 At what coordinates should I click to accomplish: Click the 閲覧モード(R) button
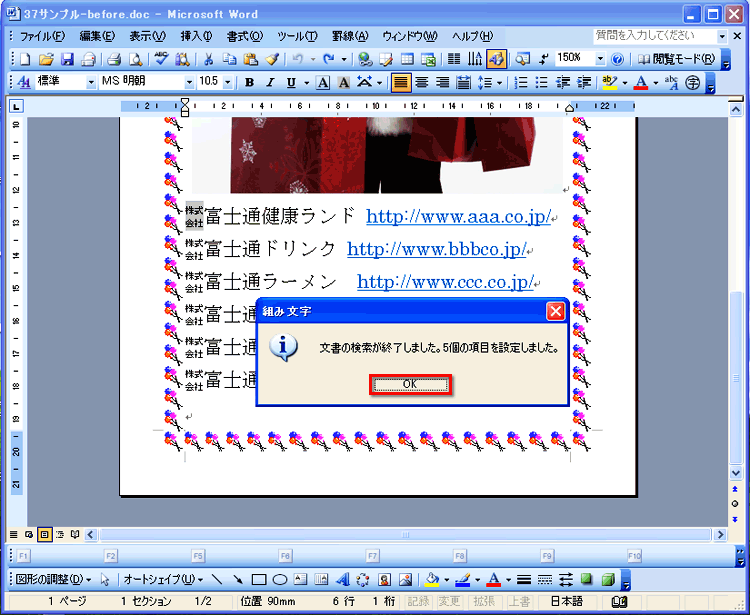click(676, 59)
